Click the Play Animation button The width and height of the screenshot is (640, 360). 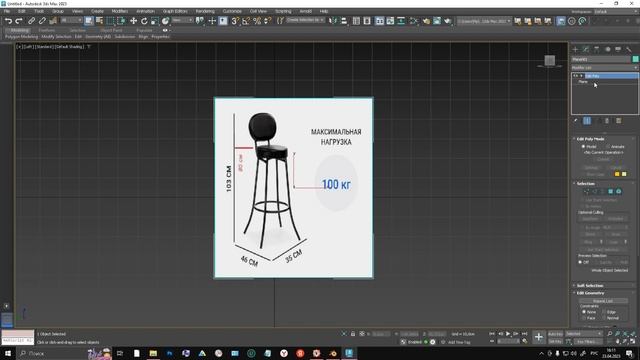[508, 334]
